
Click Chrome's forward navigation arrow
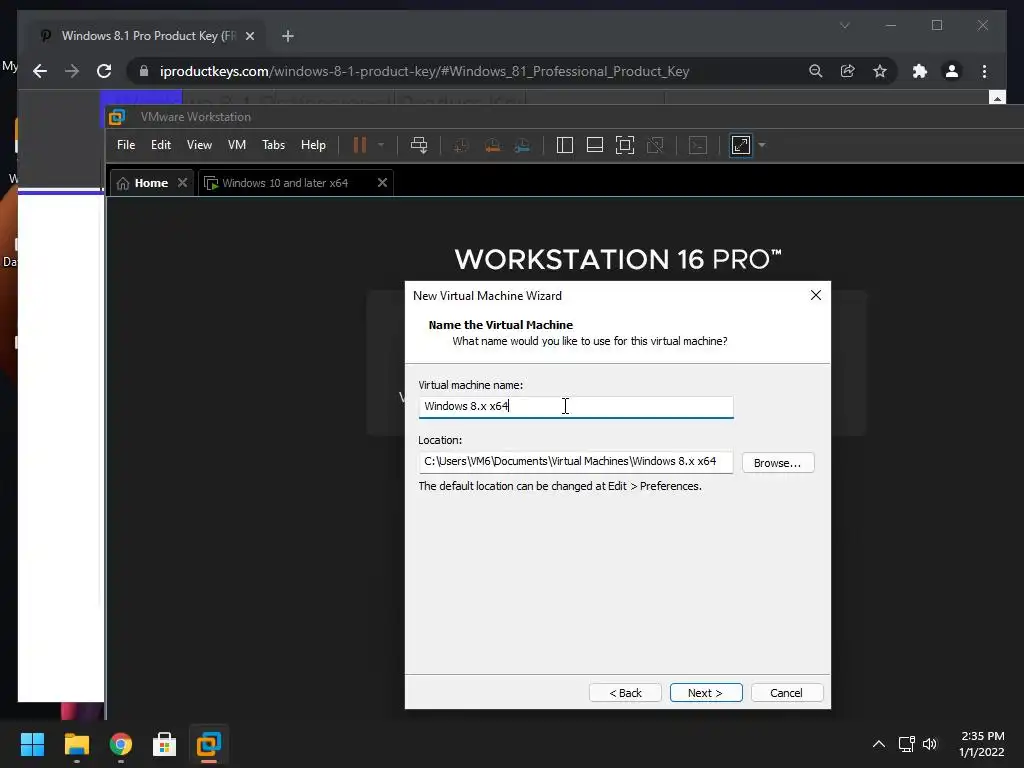click(72, 71)
